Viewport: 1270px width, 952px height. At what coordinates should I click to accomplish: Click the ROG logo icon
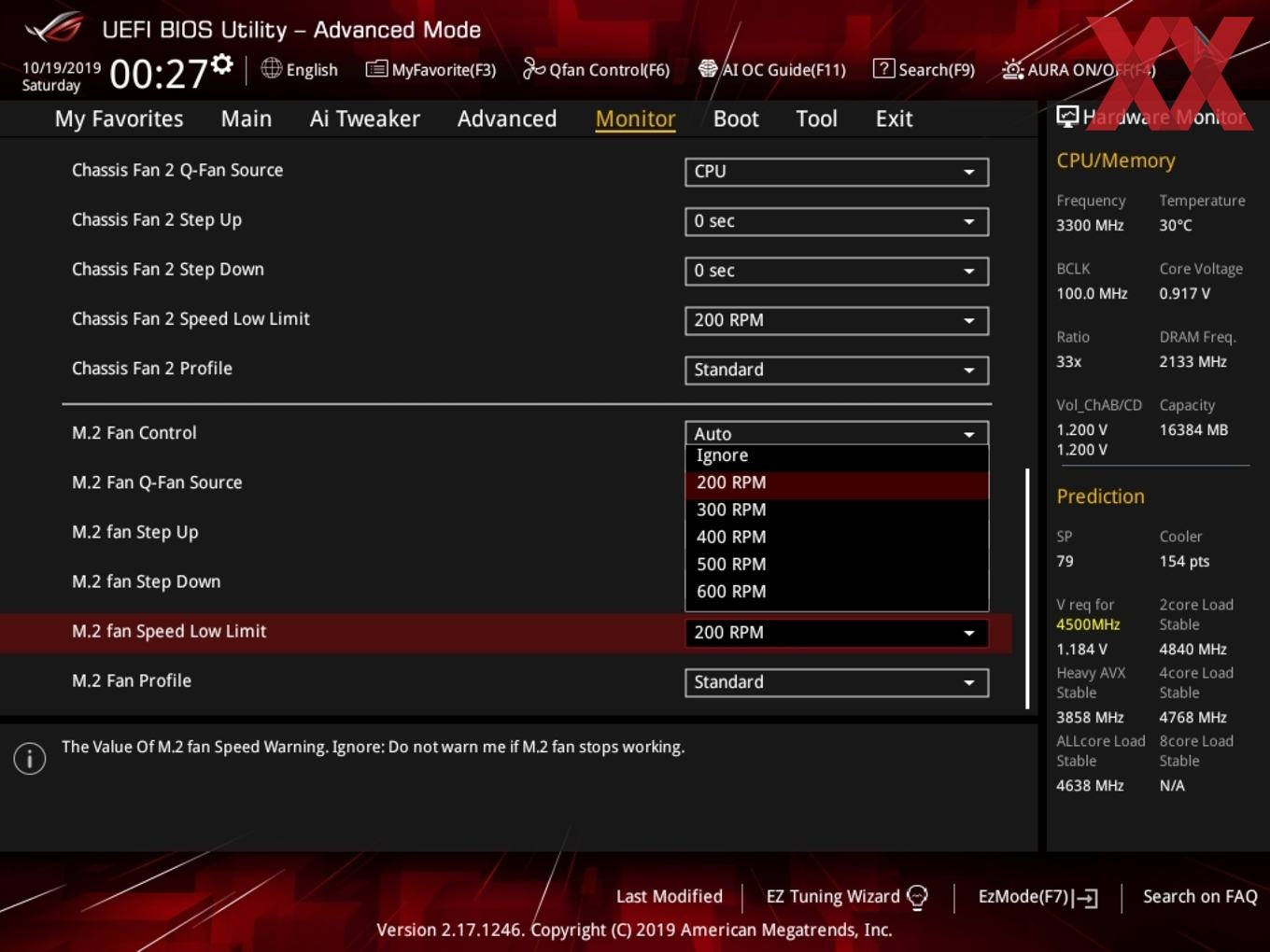point(54,27)
